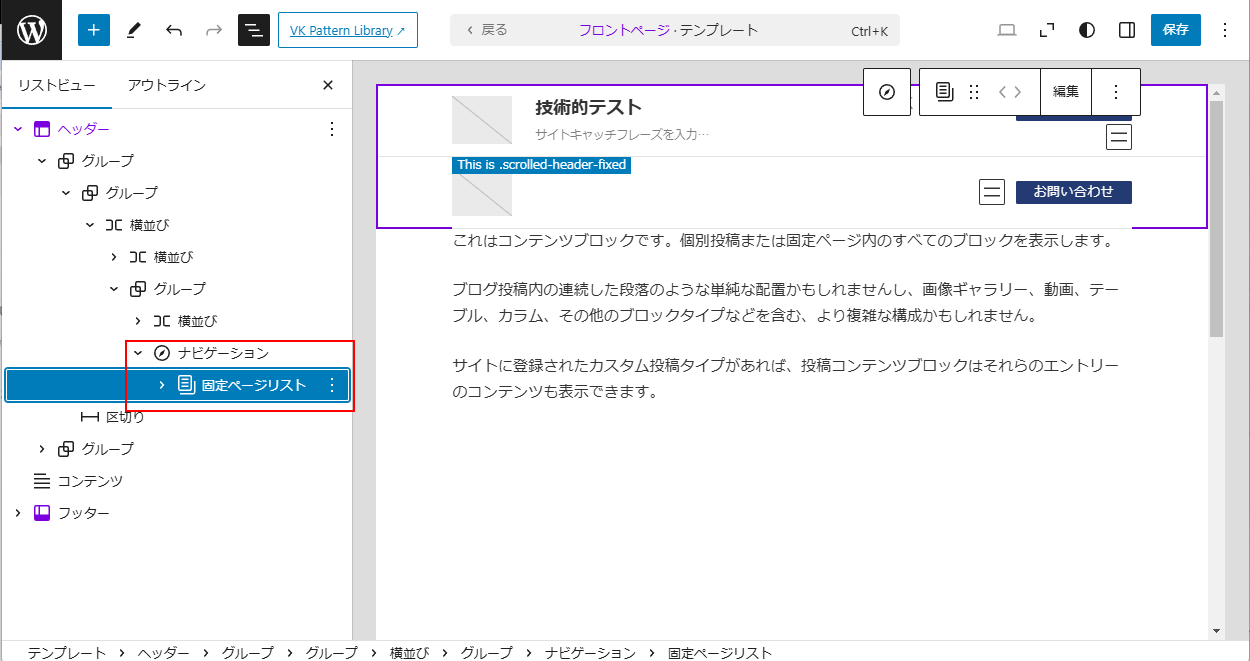Toggle the style book half-circle icon

click(1087, 30)
